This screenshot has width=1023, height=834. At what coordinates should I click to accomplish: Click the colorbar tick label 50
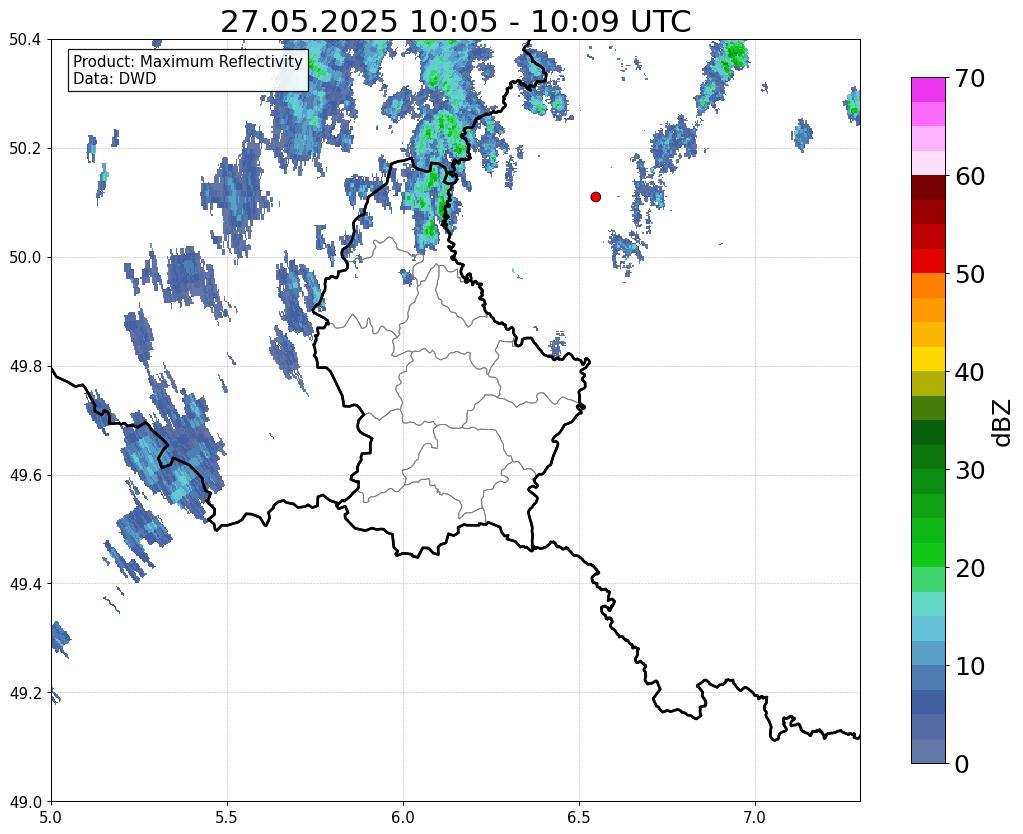[x=970, y=274]
